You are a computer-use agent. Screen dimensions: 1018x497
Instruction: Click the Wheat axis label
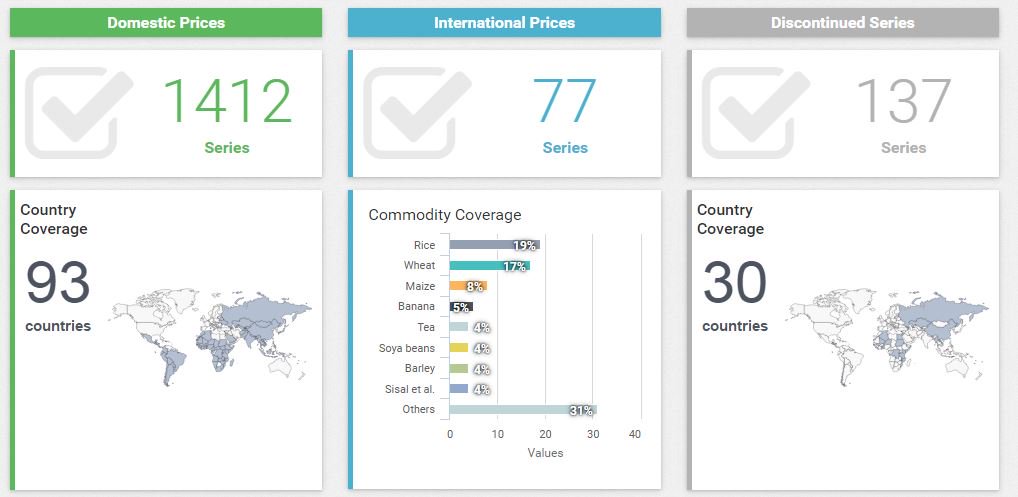pos(419,265)
